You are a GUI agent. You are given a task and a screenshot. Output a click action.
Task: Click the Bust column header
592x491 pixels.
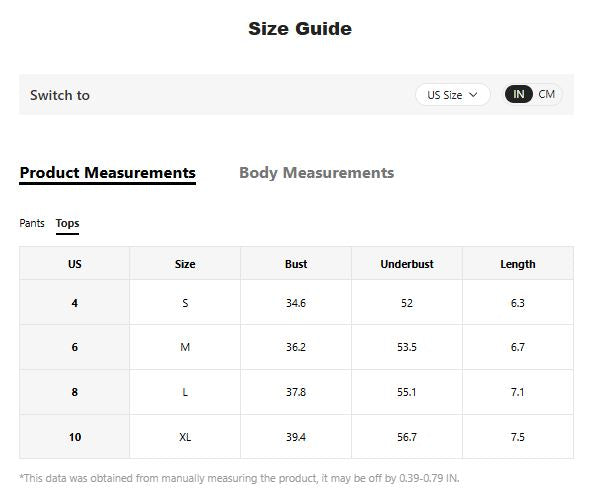coord(296,264)
